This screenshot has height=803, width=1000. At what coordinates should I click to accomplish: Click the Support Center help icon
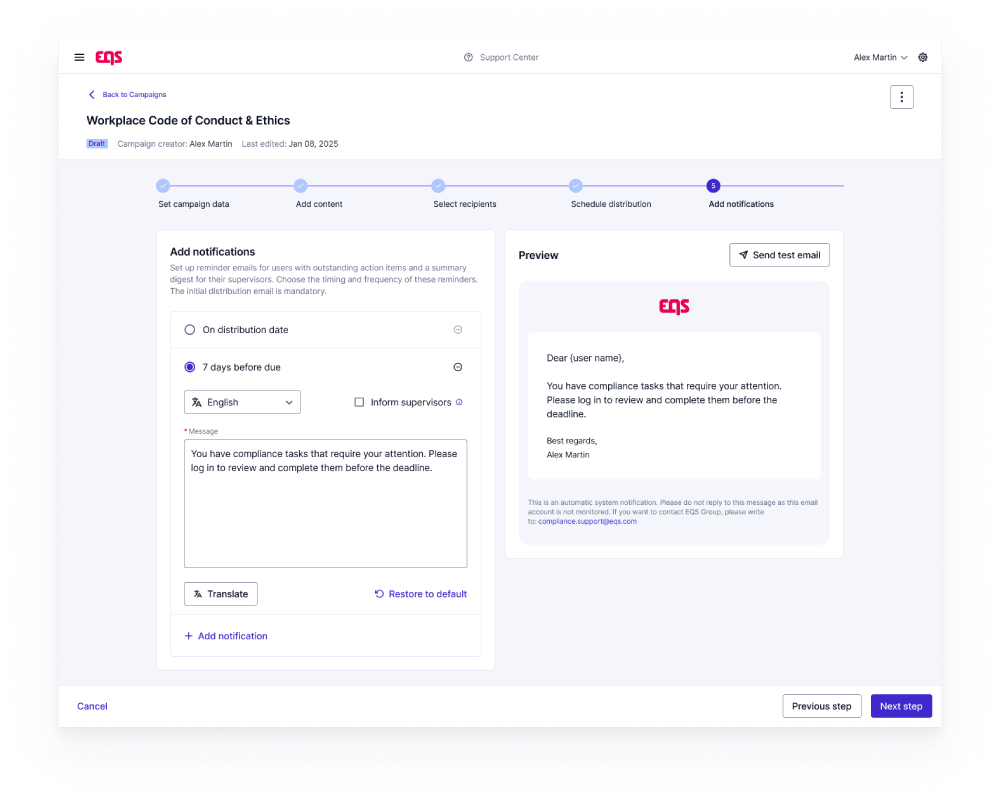[x=468, y=58]
